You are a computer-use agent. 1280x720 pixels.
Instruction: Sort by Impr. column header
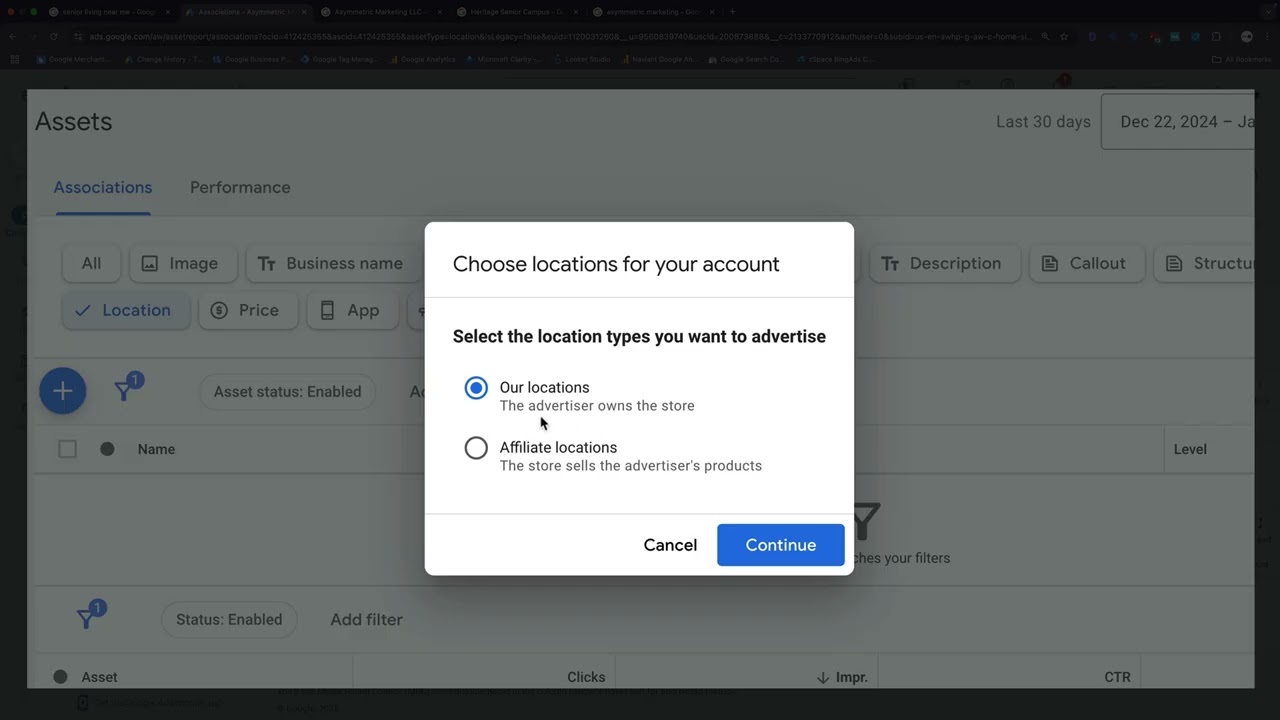pyautogui.click(x=841, y=677)
